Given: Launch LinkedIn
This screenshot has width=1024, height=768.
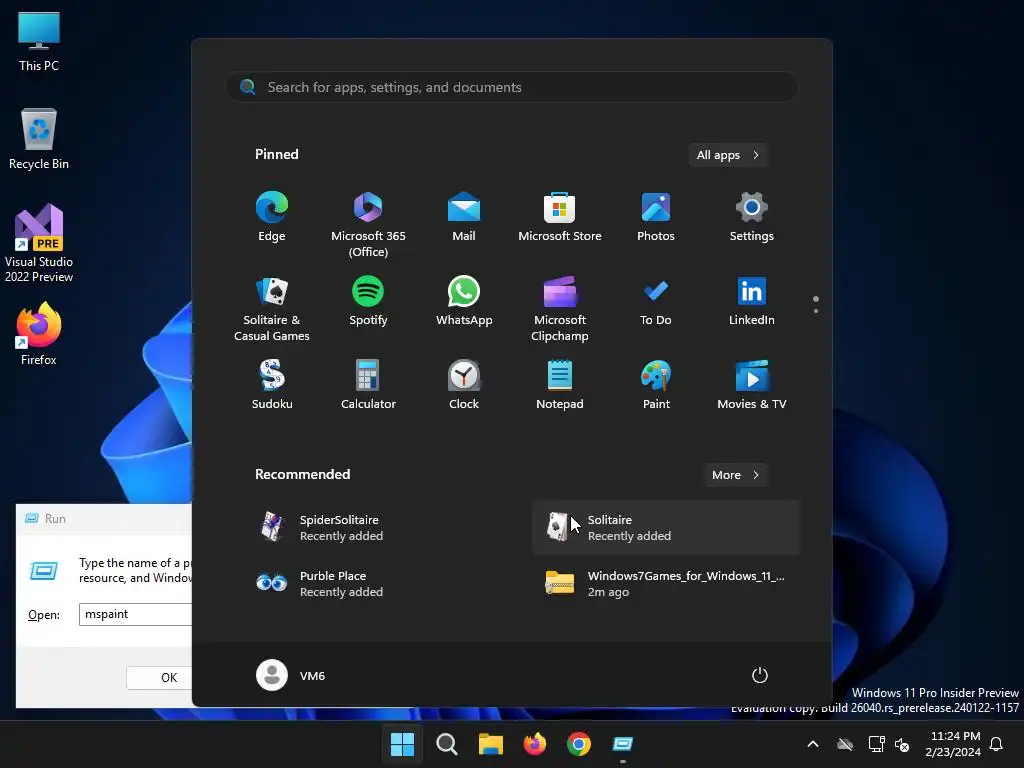Looking at the screenshot, I should pos(752,301).
